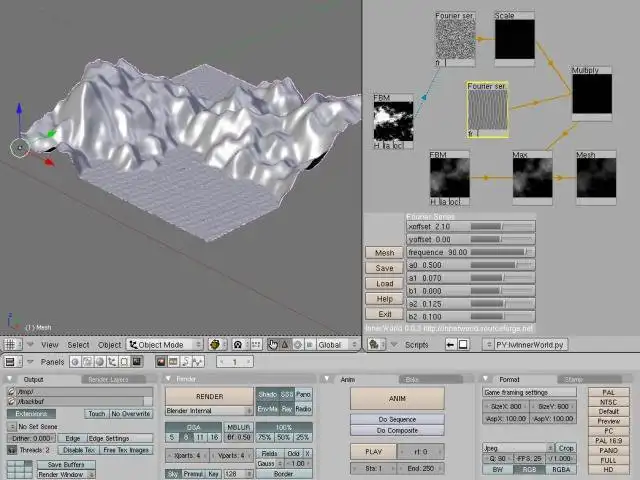Click the full-screen square icon in Scripts header

click(x=463, y=344)
